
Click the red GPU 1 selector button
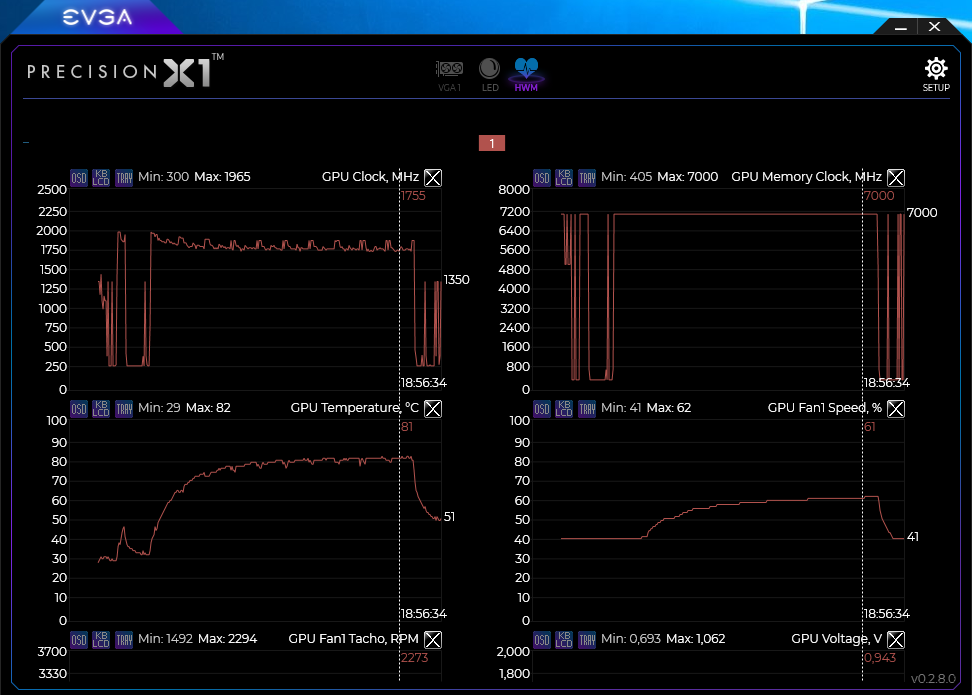492,143
